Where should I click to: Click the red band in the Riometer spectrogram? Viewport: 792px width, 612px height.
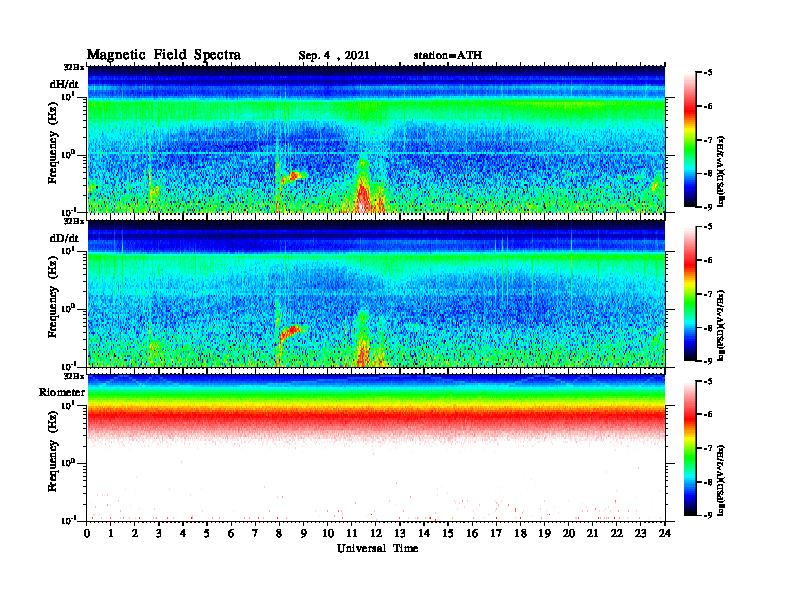[376, 417]
